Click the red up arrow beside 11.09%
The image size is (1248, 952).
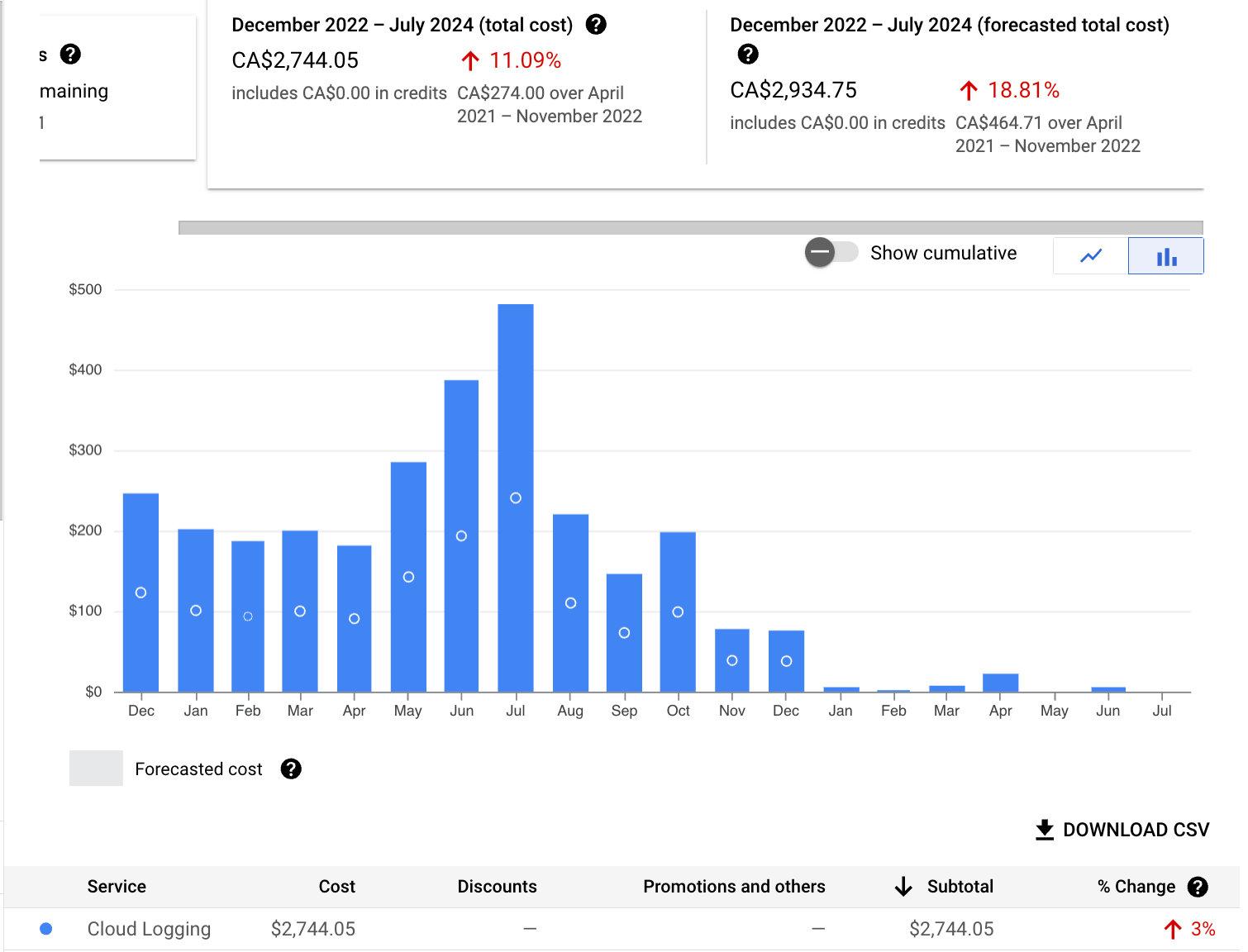click(470, 60)
